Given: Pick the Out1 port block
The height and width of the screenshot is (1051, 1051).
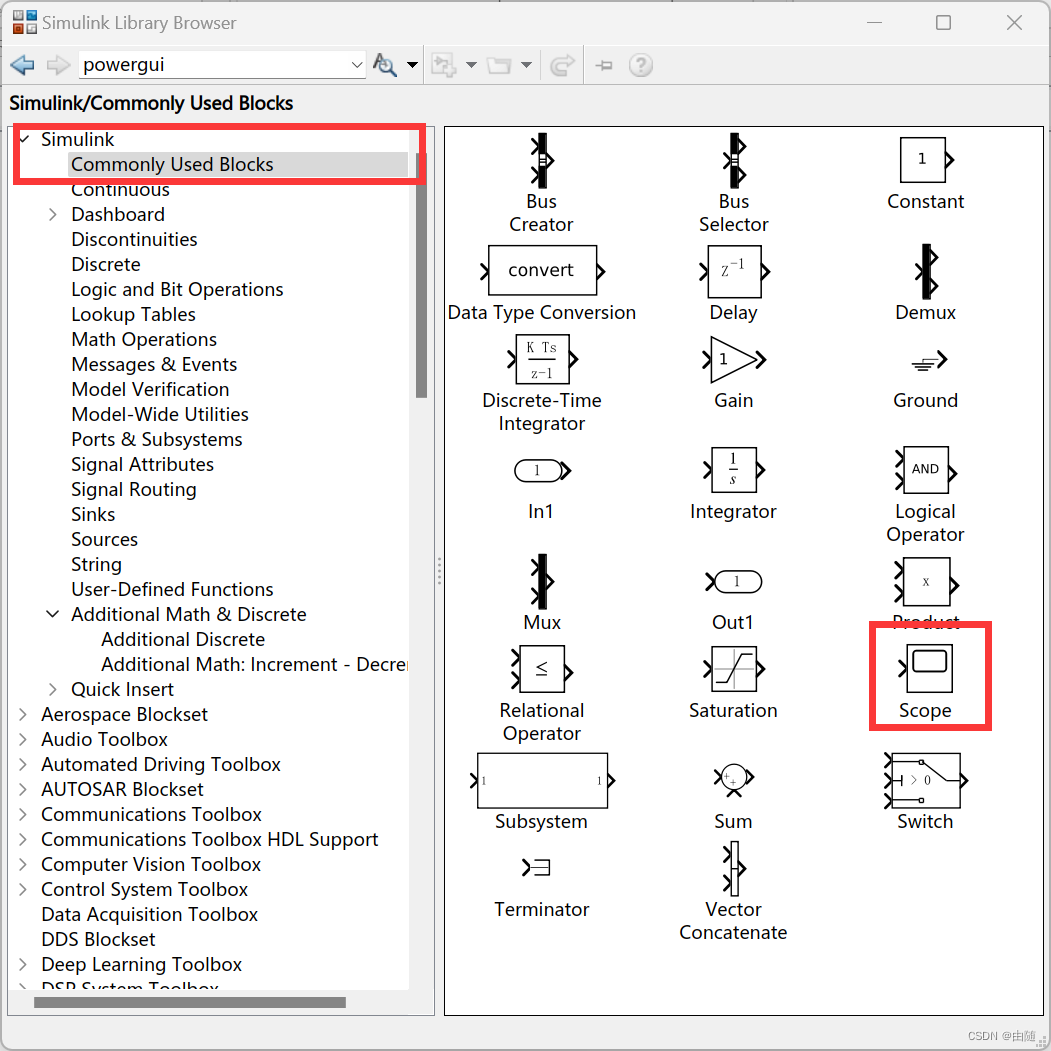Looking at the screenshot, I should (734, 582).
